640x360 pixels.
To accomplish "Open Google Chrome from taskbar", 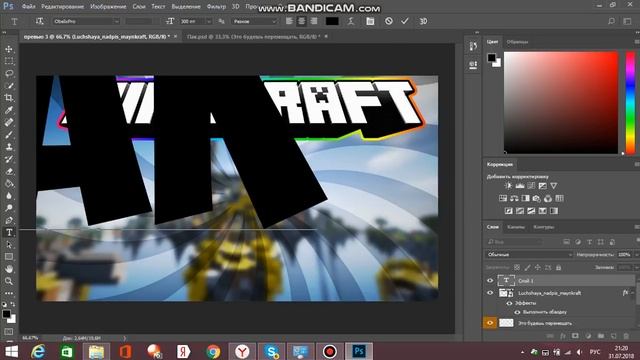I will pyautogui.click(x=213, y=351).
